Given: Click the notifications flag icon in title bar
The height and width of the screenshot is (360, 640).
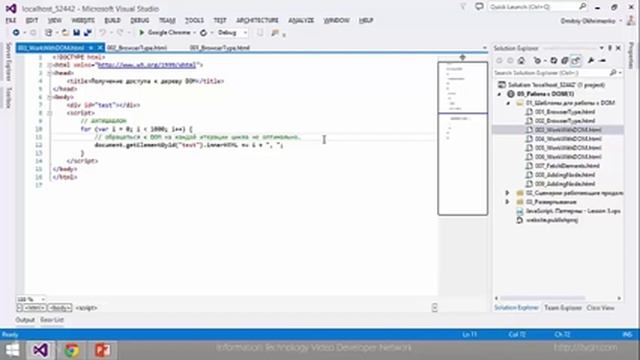Looking at the screenshot, I should 463,7.
